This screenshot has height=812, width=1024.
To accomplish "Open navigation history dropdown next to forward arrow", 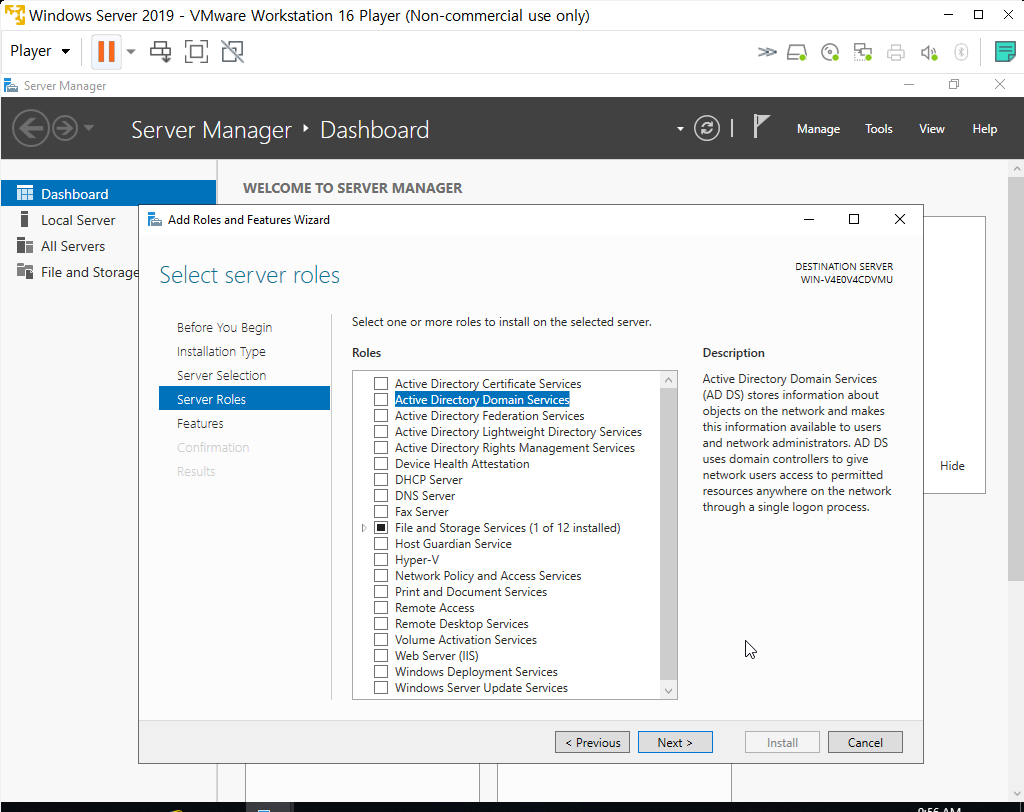I will coord(89,127).
